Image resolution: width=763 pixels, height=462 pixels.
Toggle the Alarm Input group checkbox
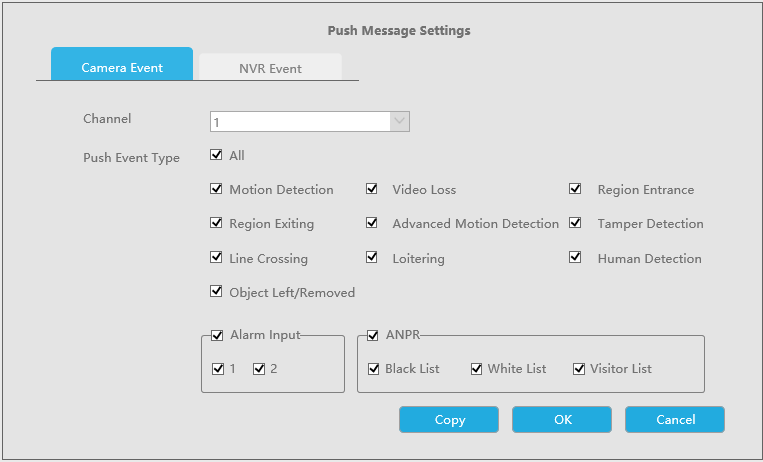pyautogui.click(x=217, y=335)
